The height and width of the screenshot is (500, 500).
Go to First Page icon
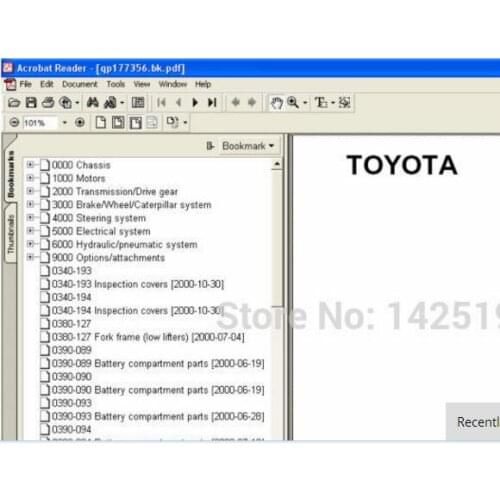pos(162,103)
